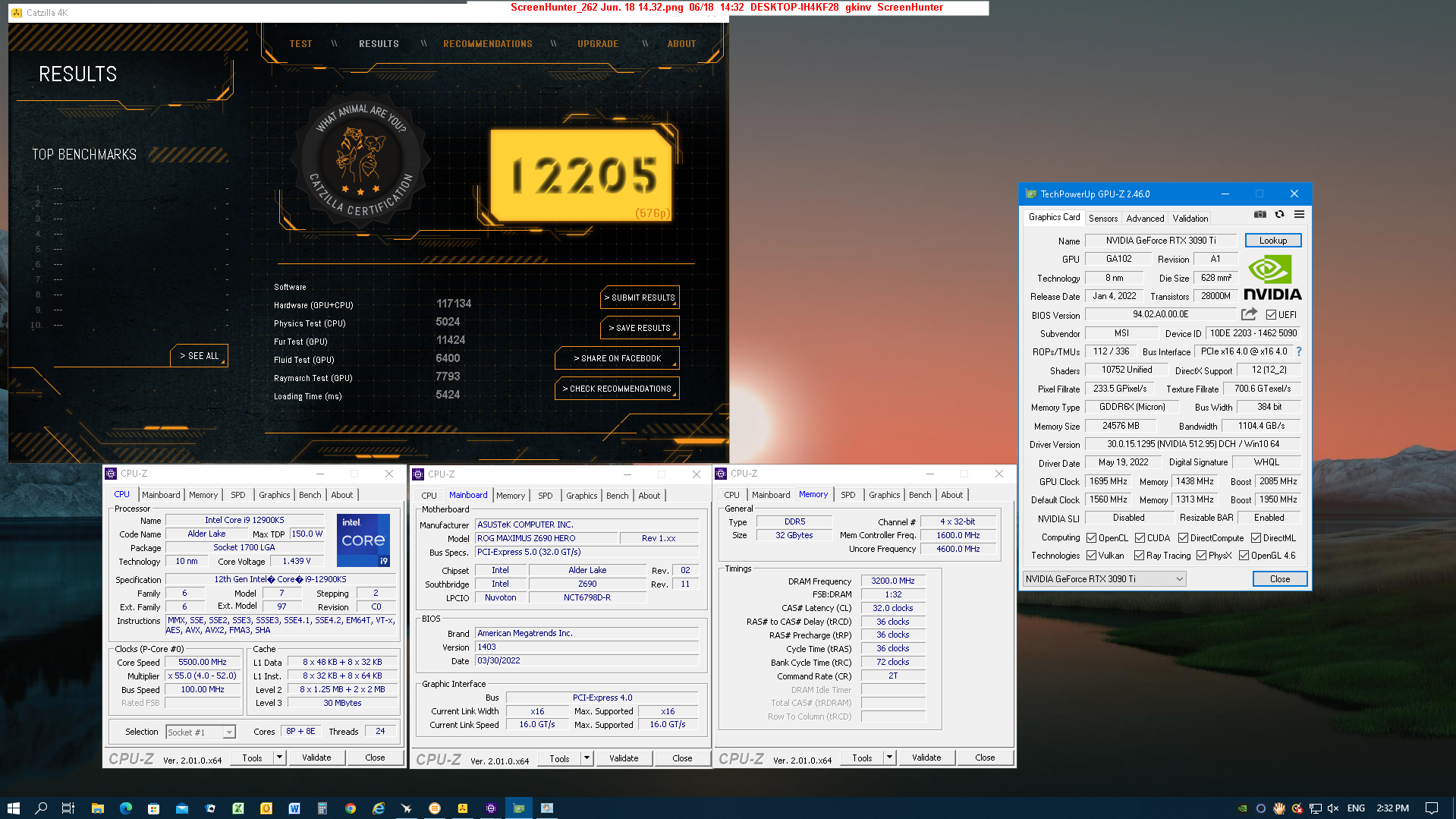Viewport: 1456px width, 819px height.
Task: Click the DRAM Frequency 3200.0 MHz value
Action: 892,581
